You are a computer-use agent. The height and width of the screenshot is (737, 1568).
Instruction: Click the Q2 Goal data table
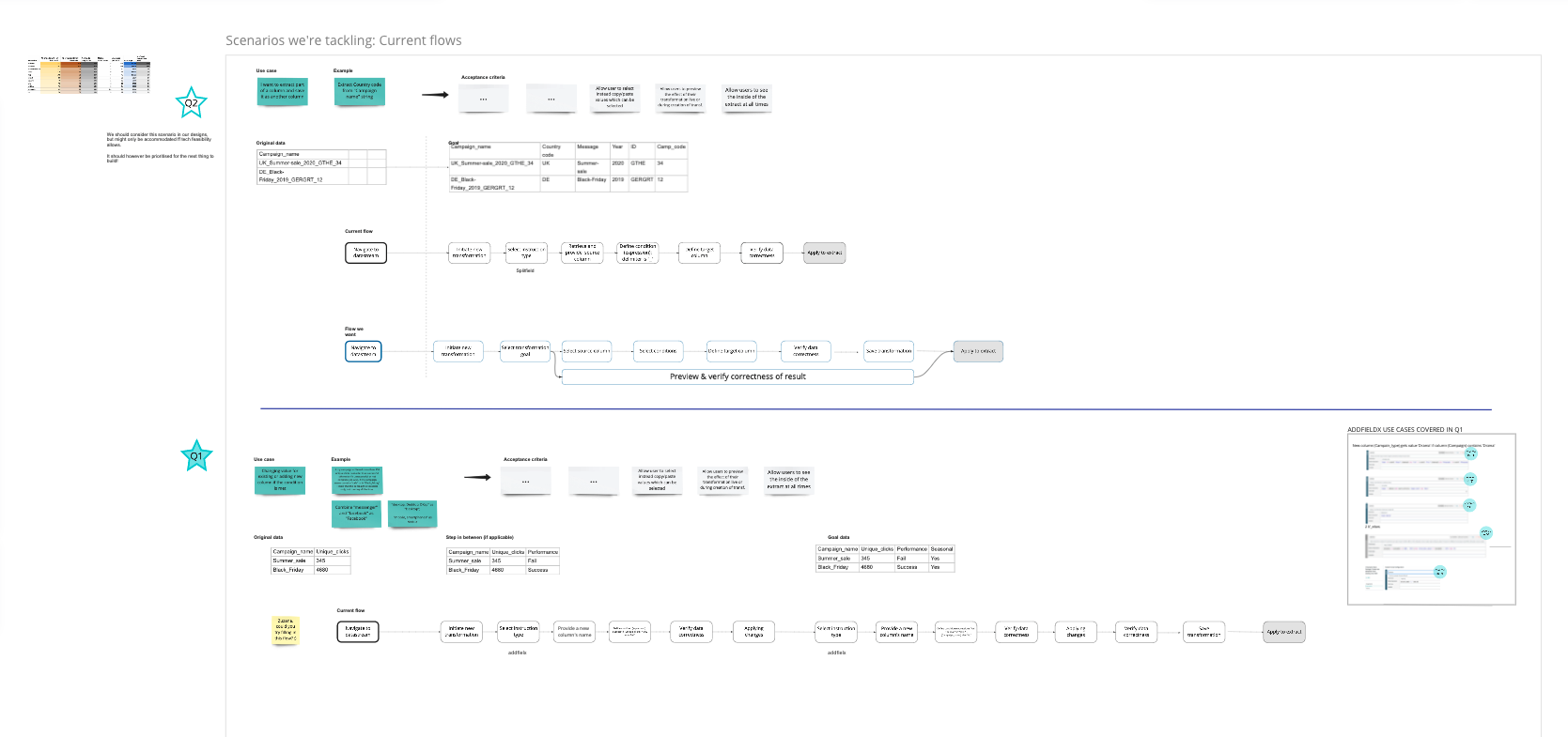click(568, 167)
